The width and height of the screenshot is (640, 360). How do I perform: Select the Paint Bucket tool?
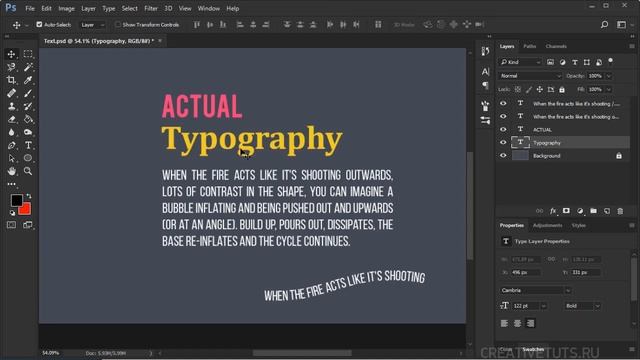(x=28, y=119)
